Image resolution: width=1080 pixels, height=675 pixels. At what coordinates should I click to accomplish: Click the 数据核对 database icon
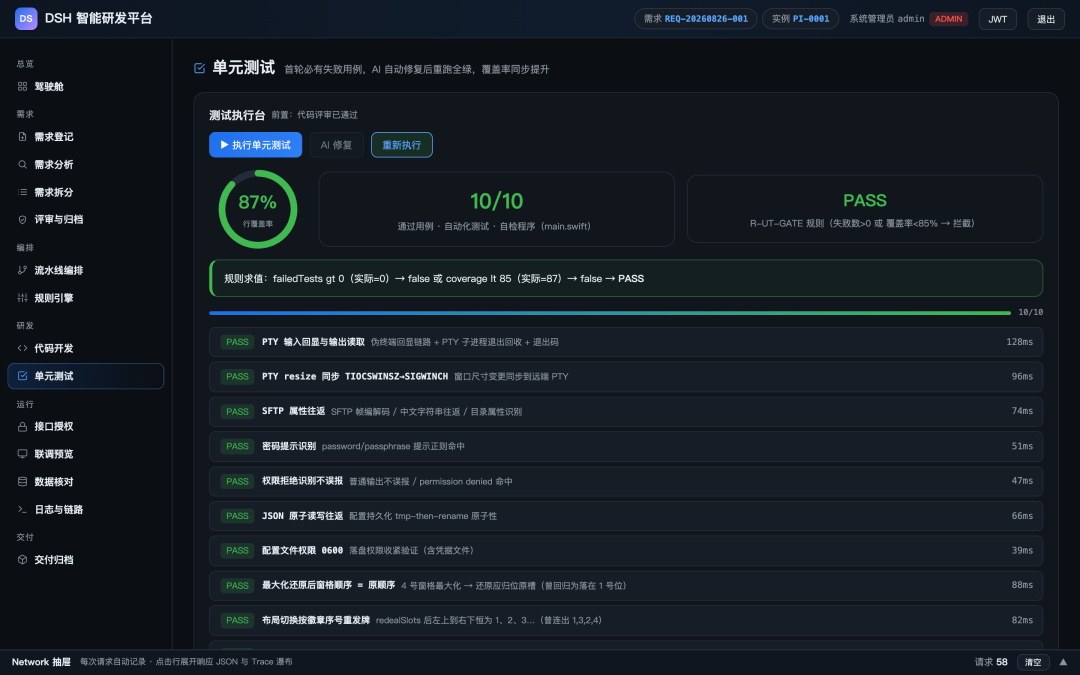pyautogui.click(x=22, y=481)
